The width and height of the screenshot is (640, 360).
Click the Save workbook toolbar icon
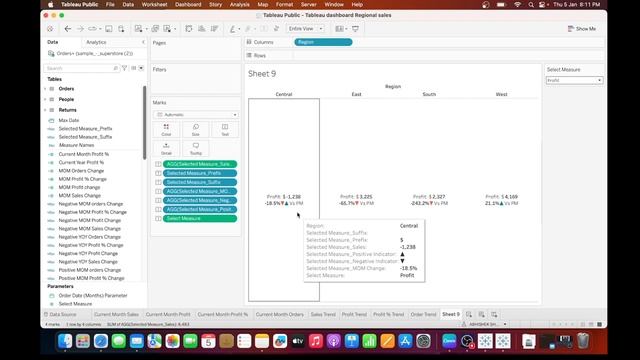click(109, 29)
